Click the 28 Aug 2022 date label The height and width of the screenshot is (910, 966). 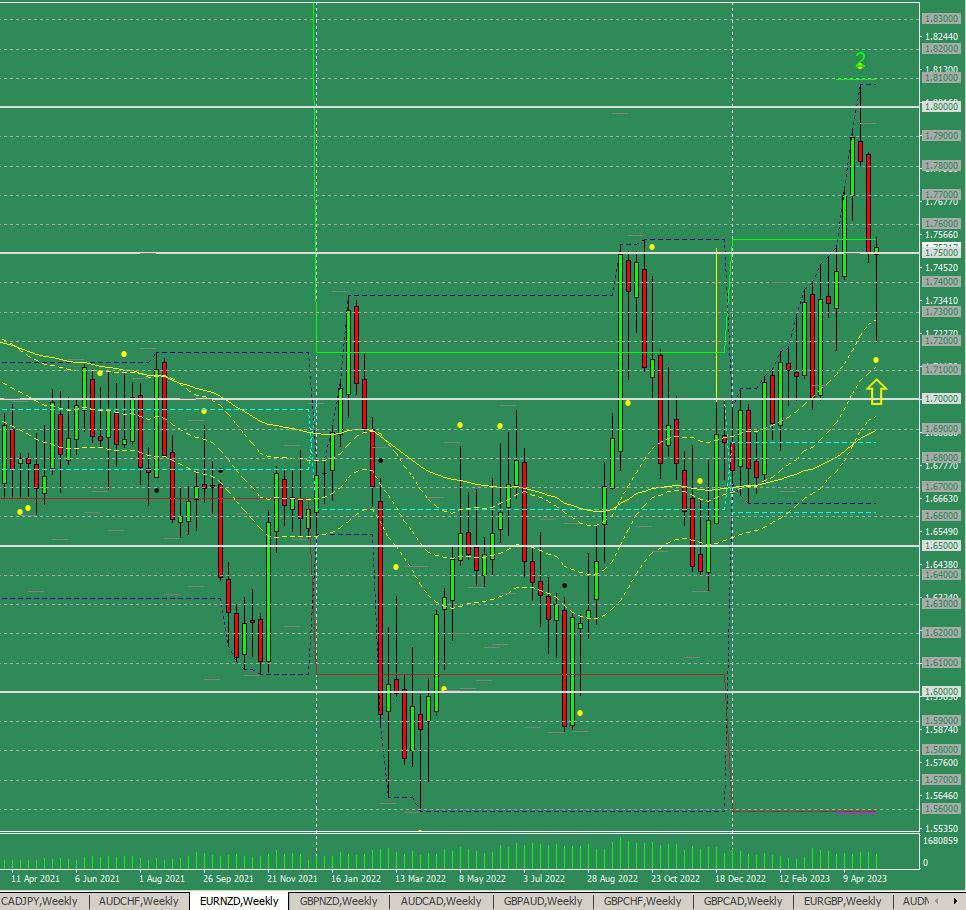pyautogui.click(x=612, y=879)
